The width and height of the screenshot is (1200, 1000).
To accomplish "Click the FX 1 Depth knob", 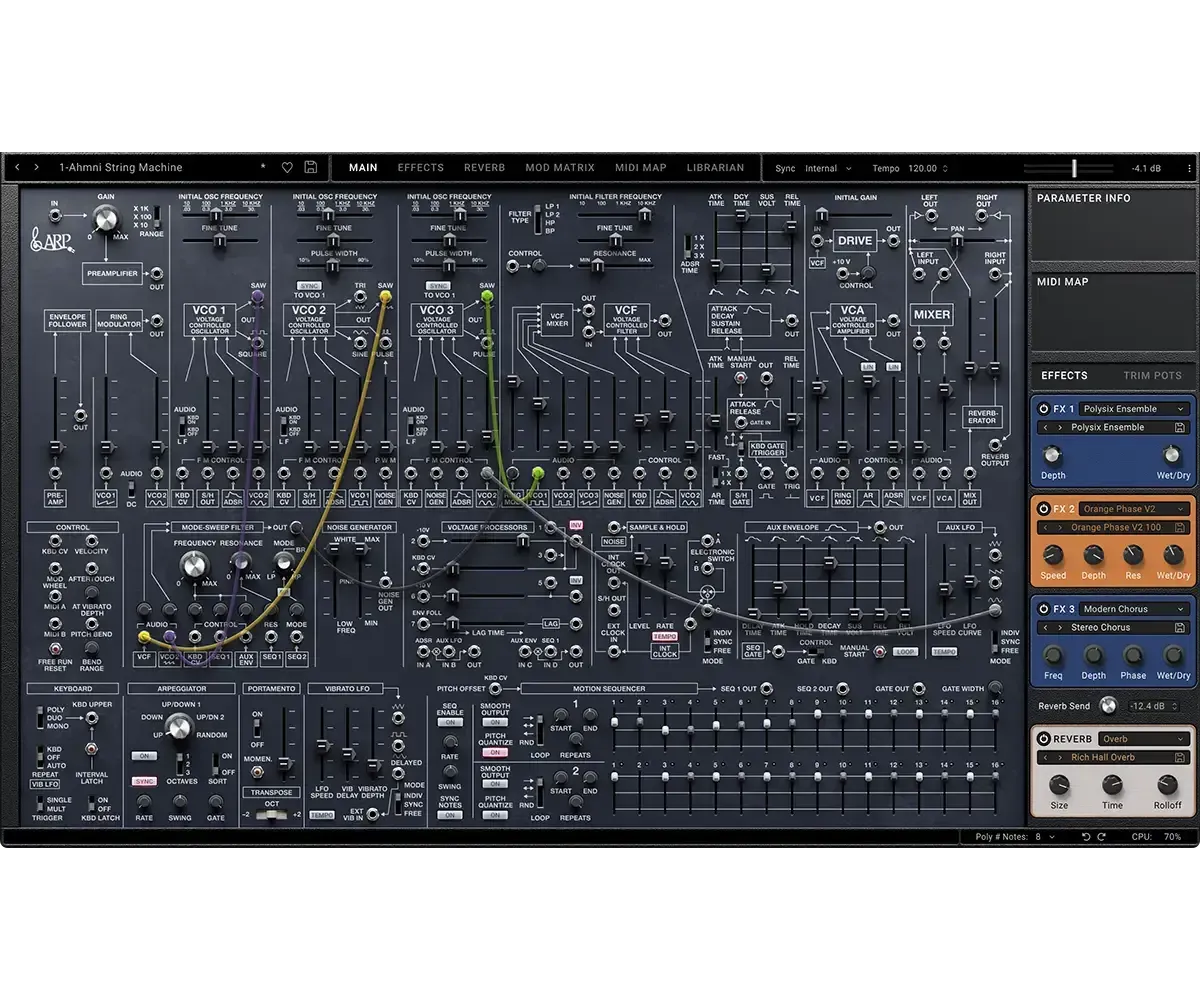I will pyautogui.click(x=1053, y=454).
